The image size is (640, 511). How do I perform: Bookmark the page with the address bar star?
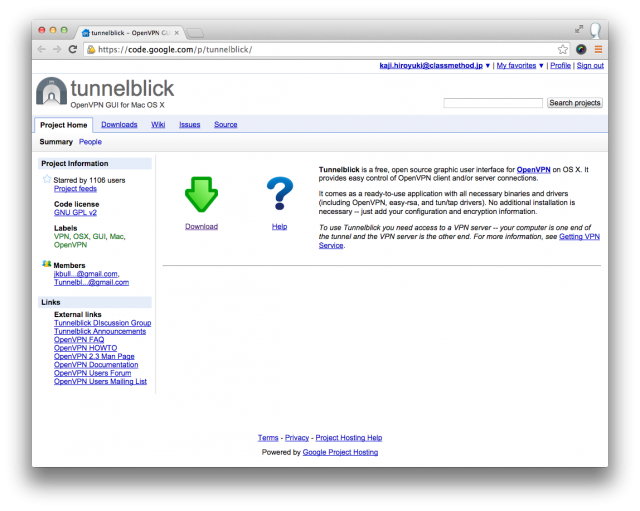563,49
